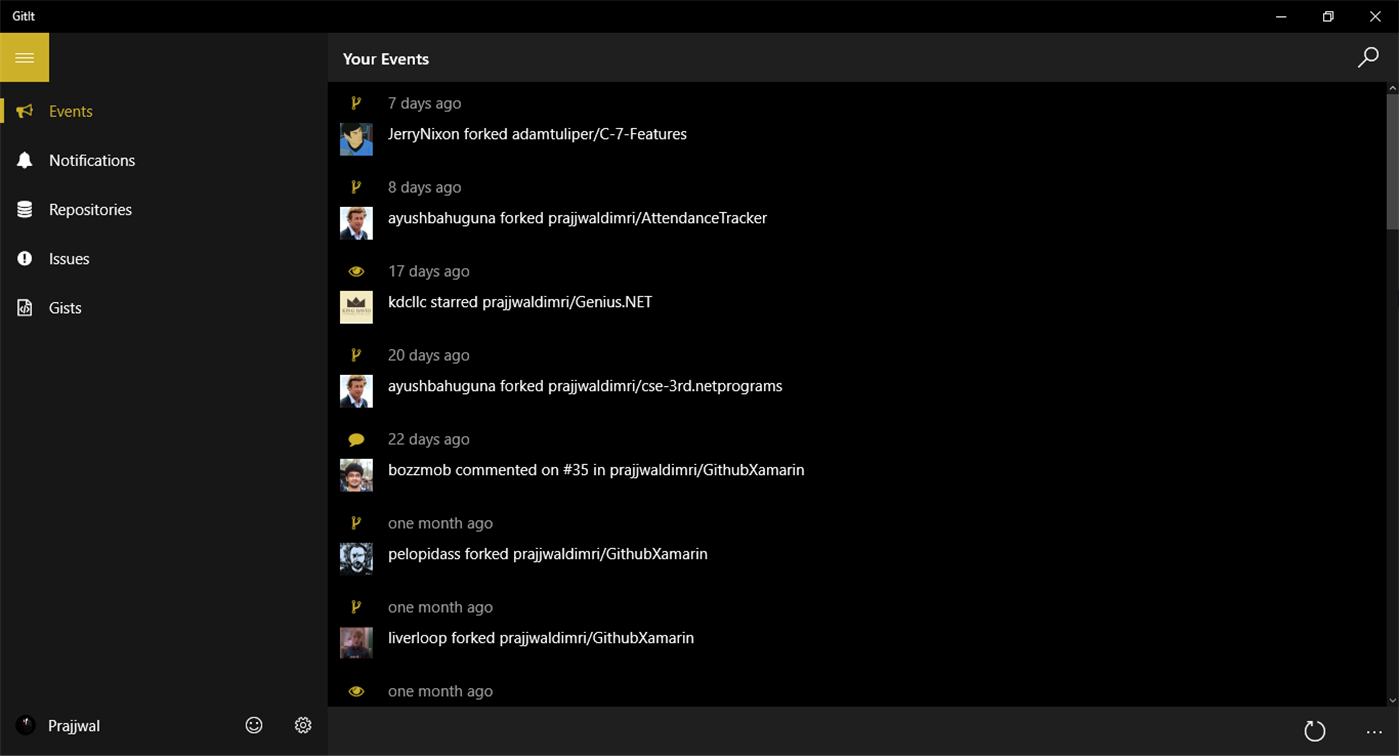Click the eye icon next to kdcllc's star event
The height and width of the screenshot is (756, 1399).
[356, 270]
